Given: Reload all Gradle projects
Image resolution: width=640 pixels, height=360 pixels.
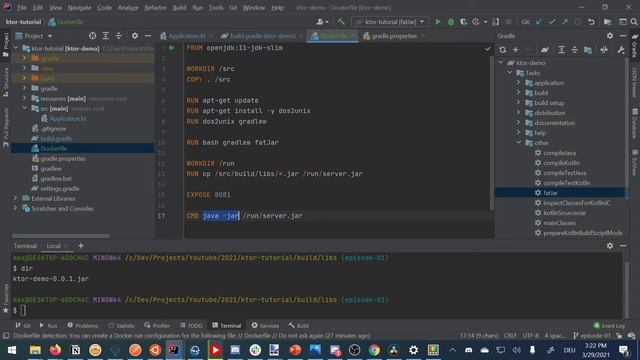Looking at the screenshot, I should (502, 49).
